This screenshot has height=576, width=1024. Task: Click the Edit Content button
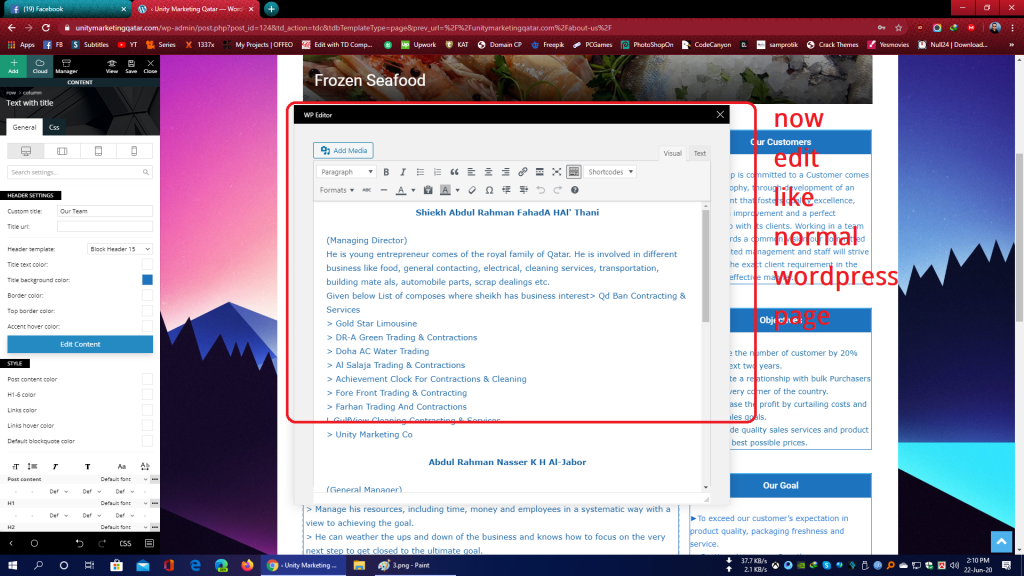[80, 344]
